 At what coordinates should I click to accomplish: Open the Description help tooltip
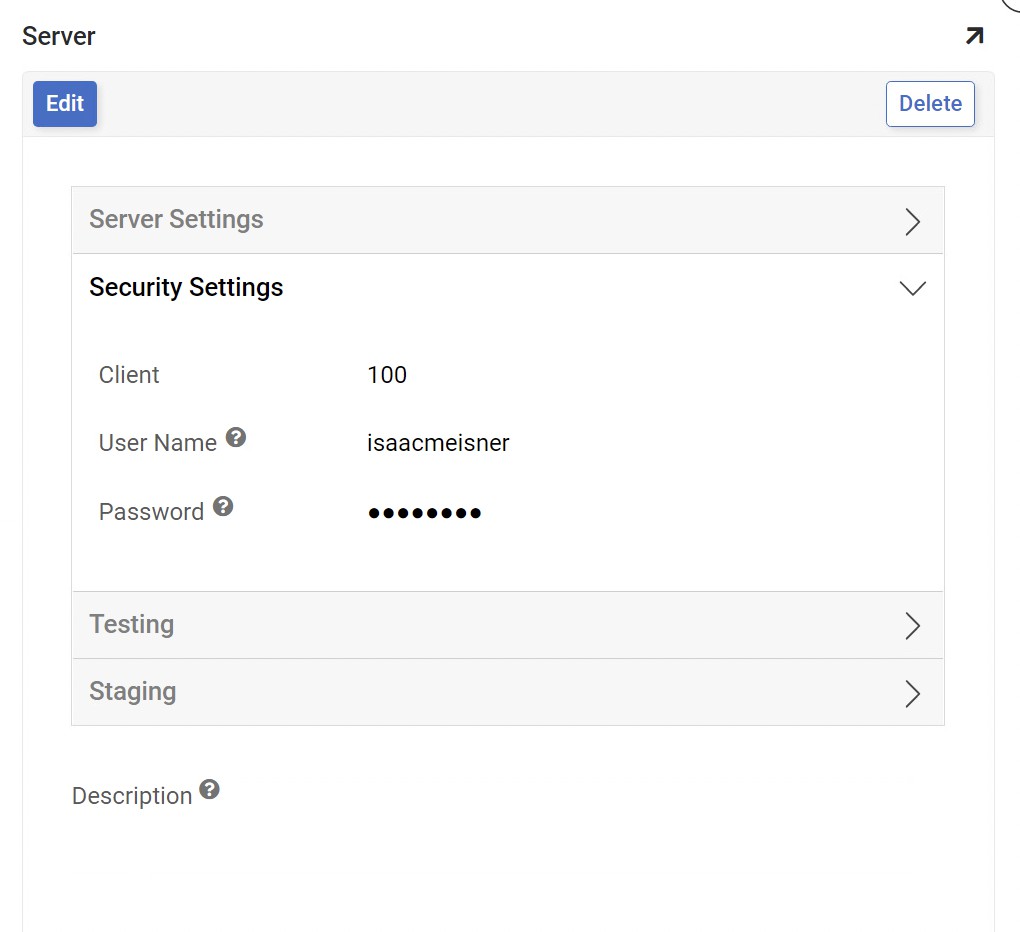pyautogui.click(x=210, y=789)
